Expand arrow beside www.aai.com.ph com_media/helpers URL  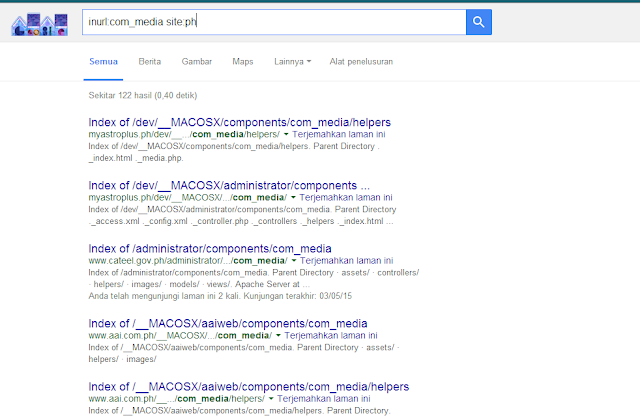[271, 399]
